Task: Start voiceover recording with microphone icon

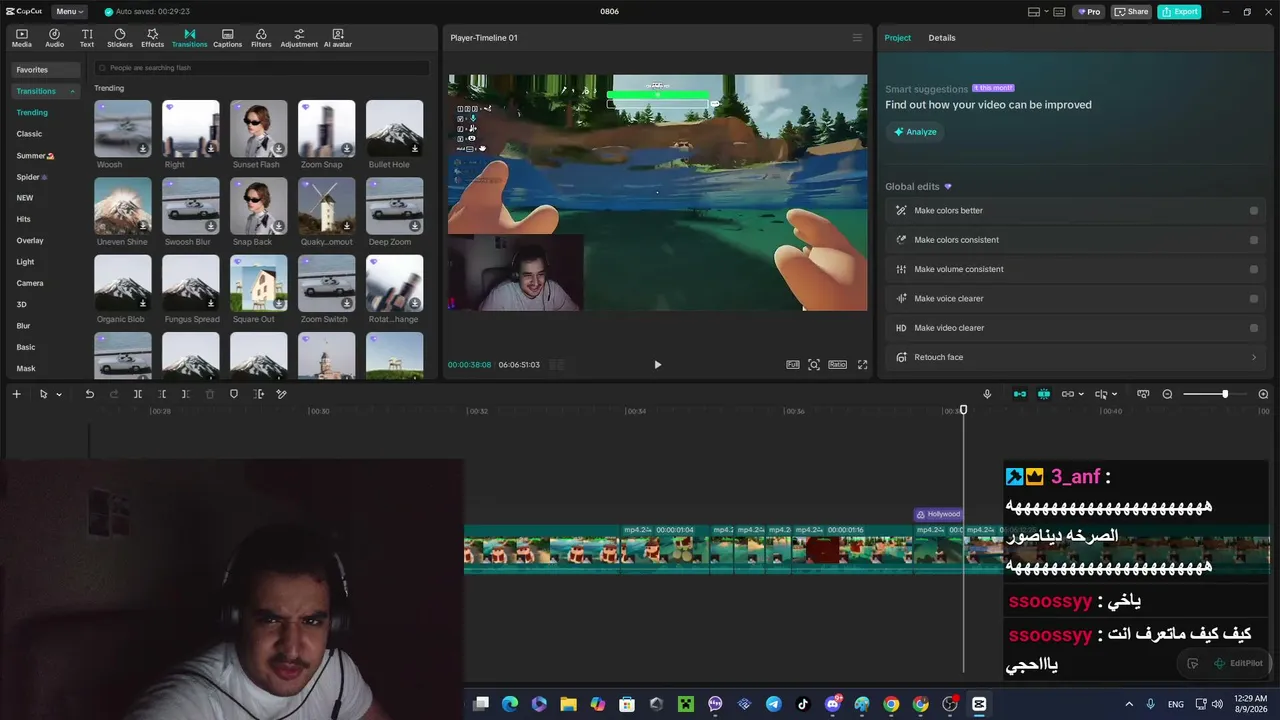Action: click(987, 394)
